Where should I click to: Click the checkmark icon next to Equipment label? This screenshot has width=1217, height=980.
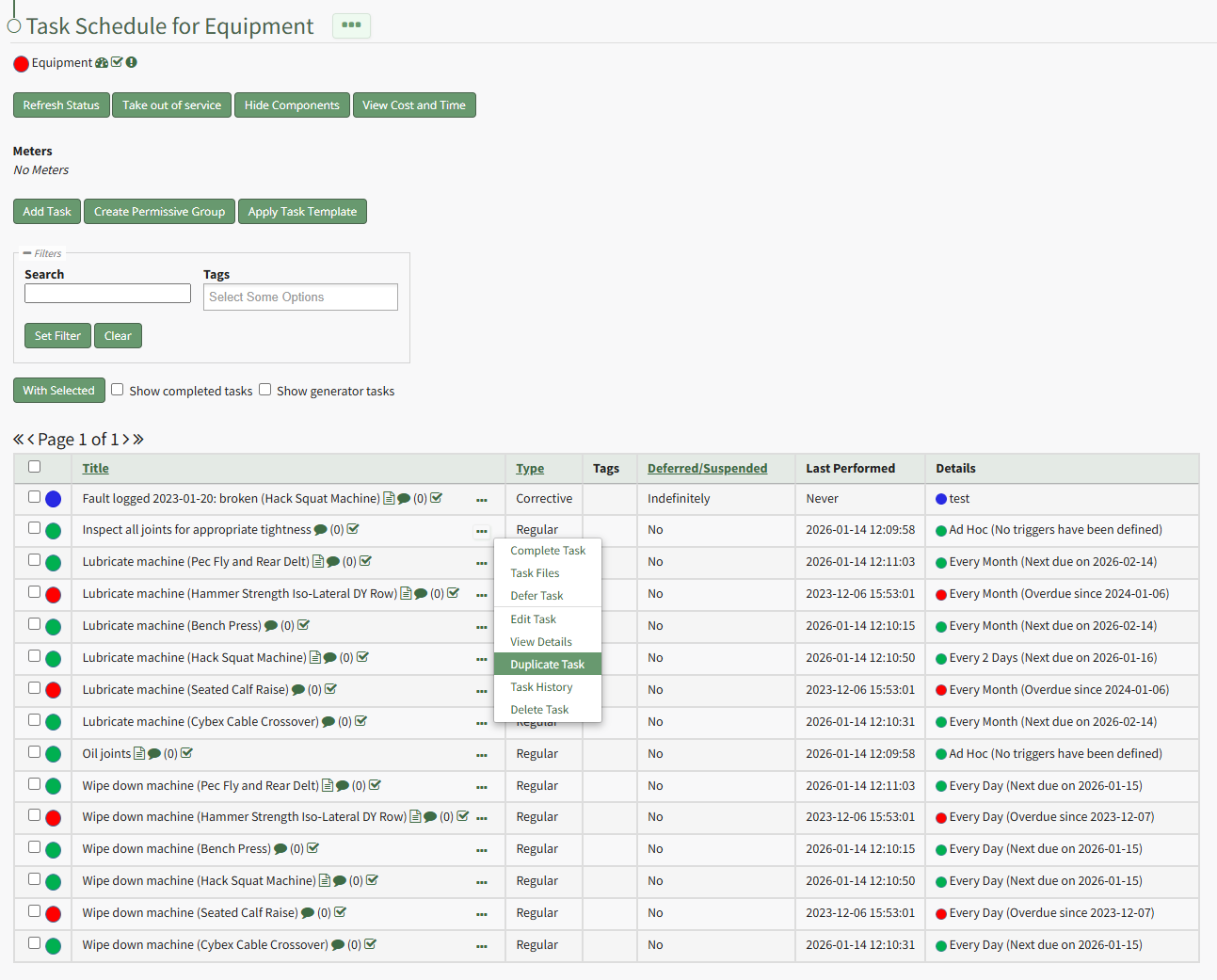[117, 63]
